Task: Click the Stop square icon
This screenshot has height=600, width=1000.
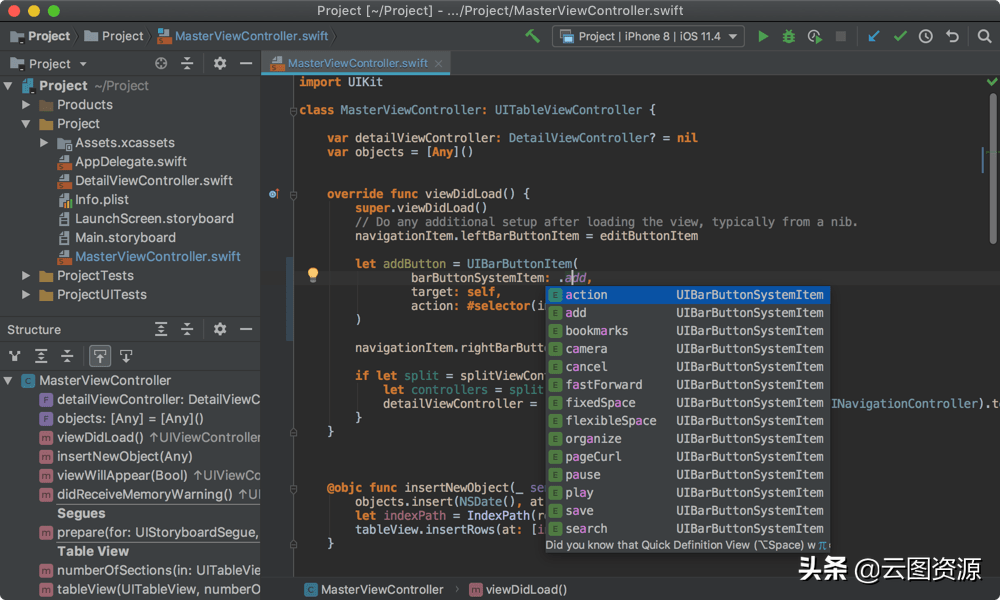Action: 841,36
